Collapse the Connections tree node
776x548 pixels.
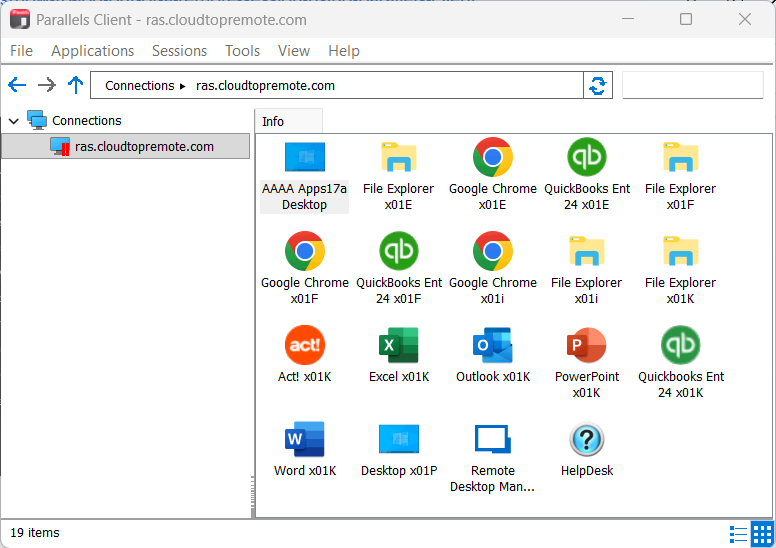[x=14, y=121]
